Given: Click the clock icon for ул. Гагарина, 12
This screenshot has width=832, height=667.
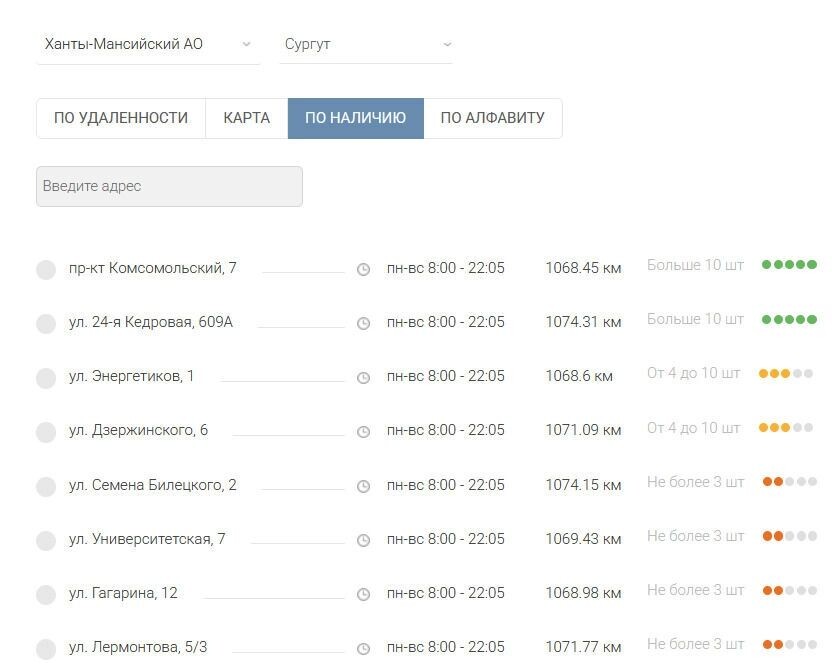Looking at the screenshot, I should pyautogui.click(x=363, y=591).
